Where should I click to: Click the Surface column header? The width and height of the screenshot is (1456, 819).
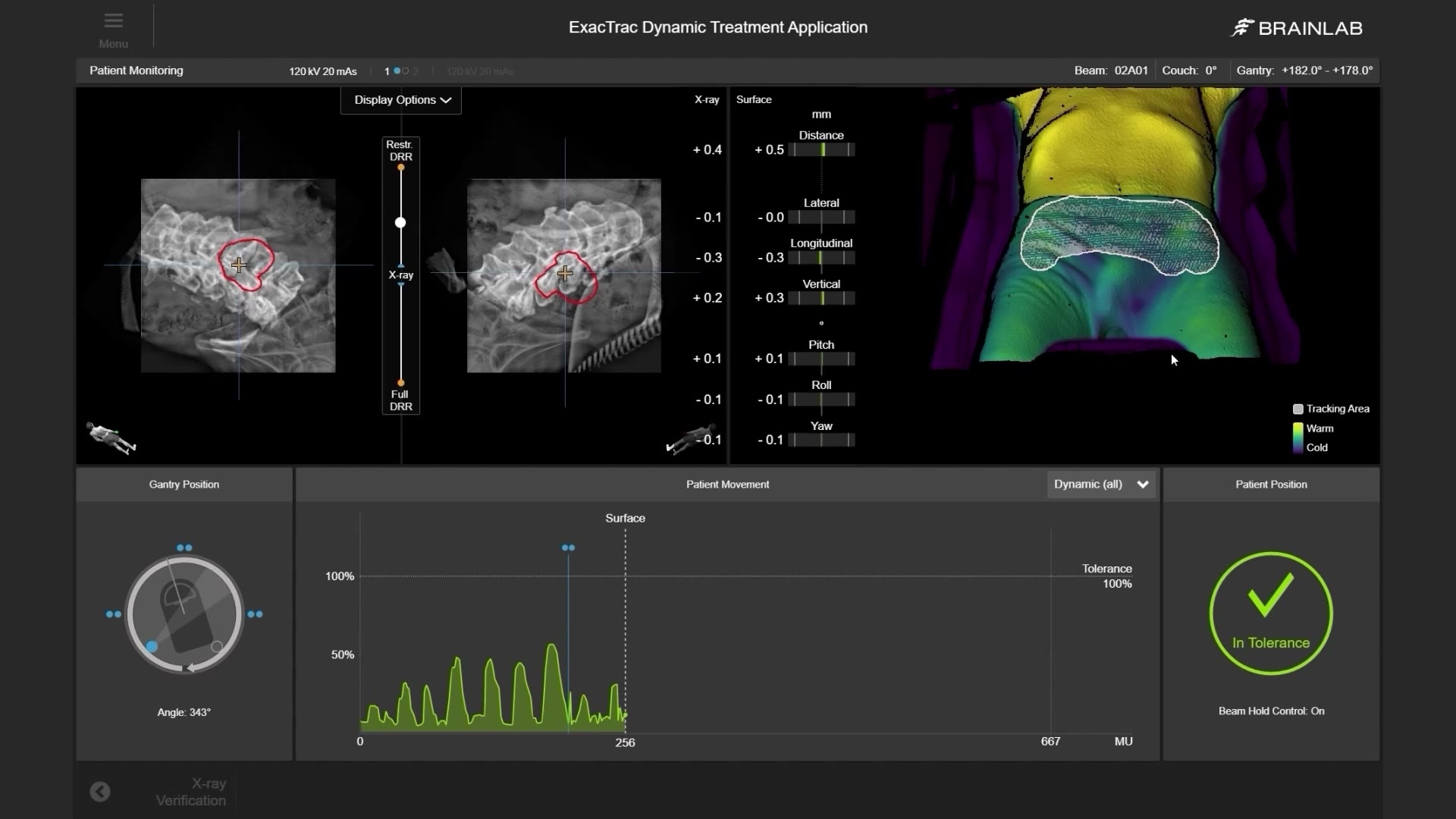754,99
